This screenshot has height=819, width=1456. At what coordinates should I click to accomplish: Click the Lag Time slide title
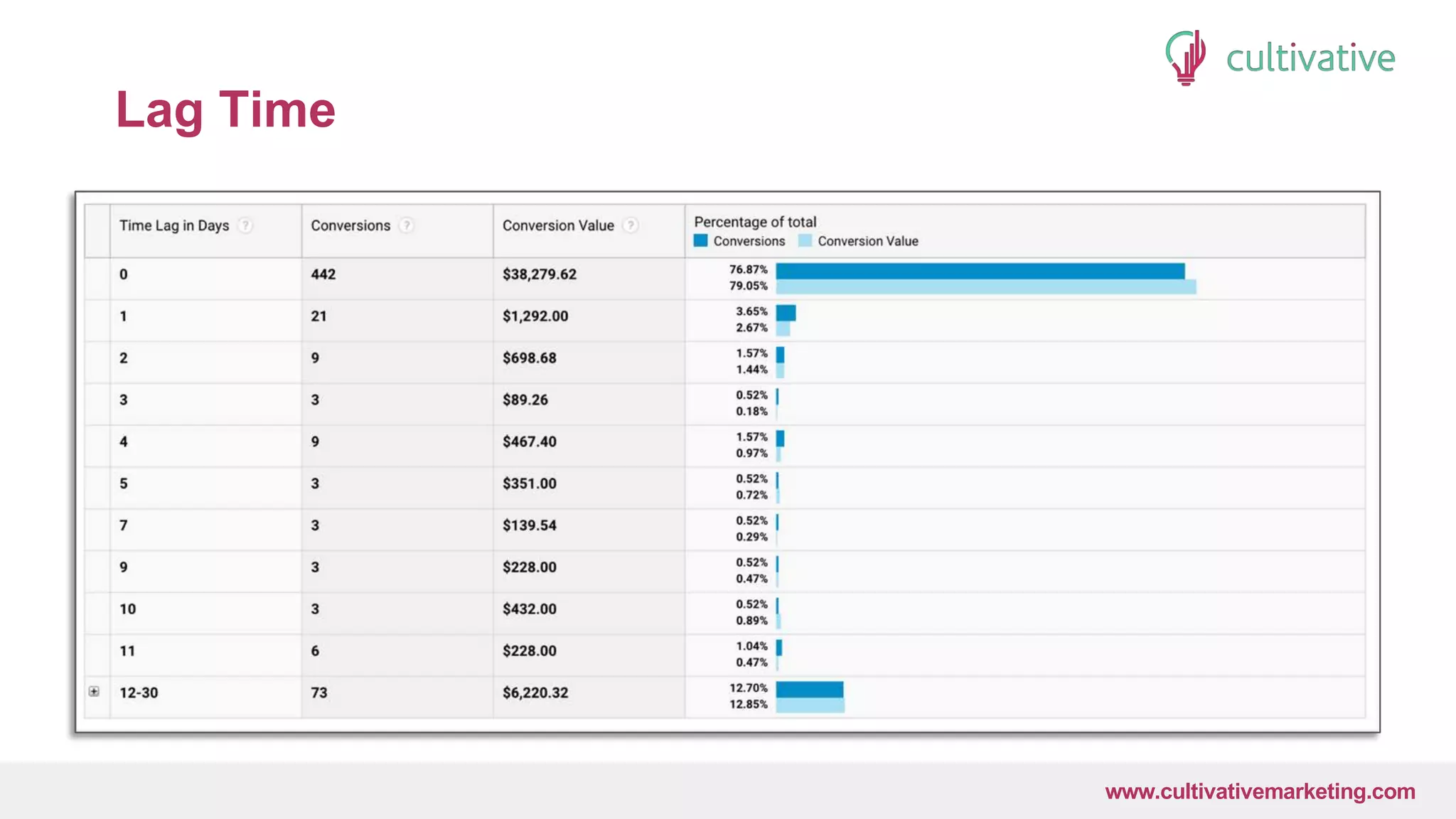(x=225, y=110)
